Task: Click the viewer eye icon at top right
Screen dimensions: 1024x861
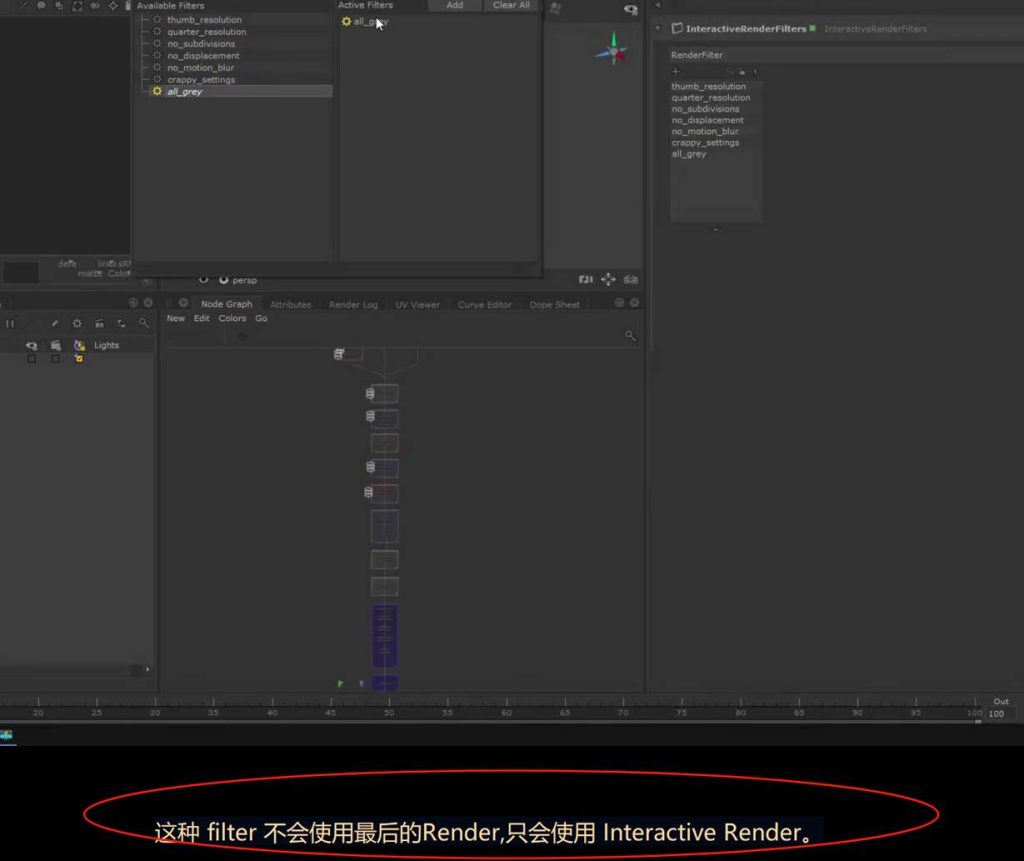Action: [x=630, y=10]
